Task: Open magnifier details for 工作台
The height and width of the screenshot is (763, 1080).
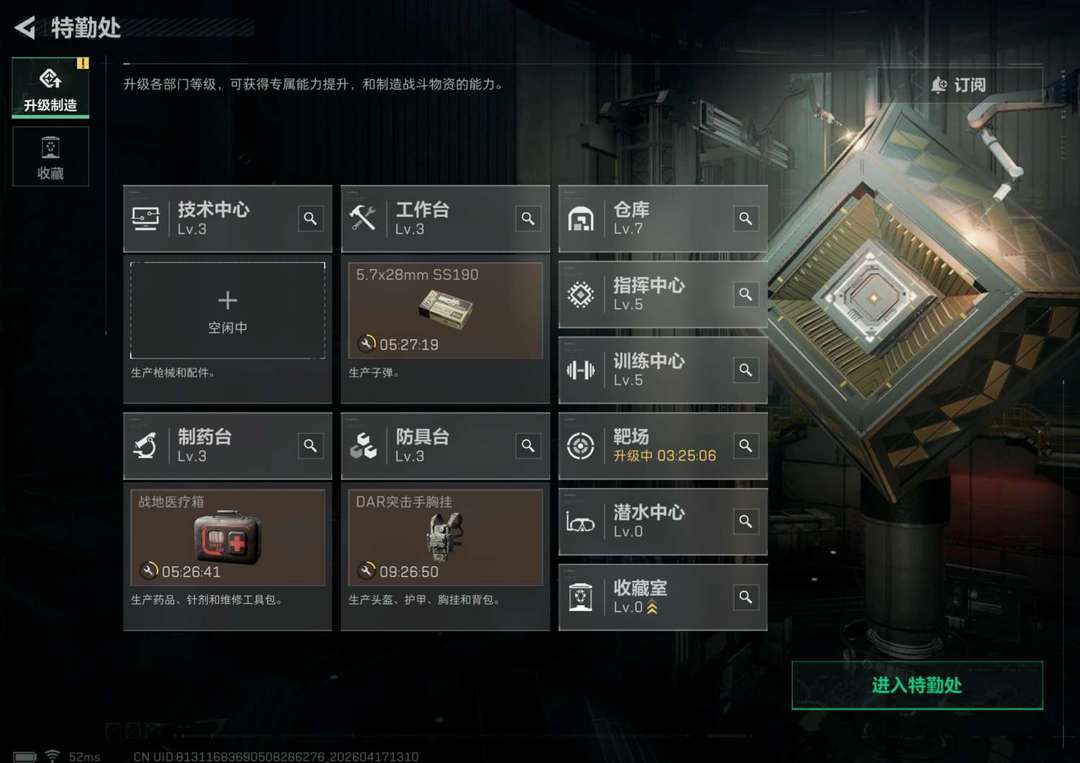Action: click(x=528, y=218)
